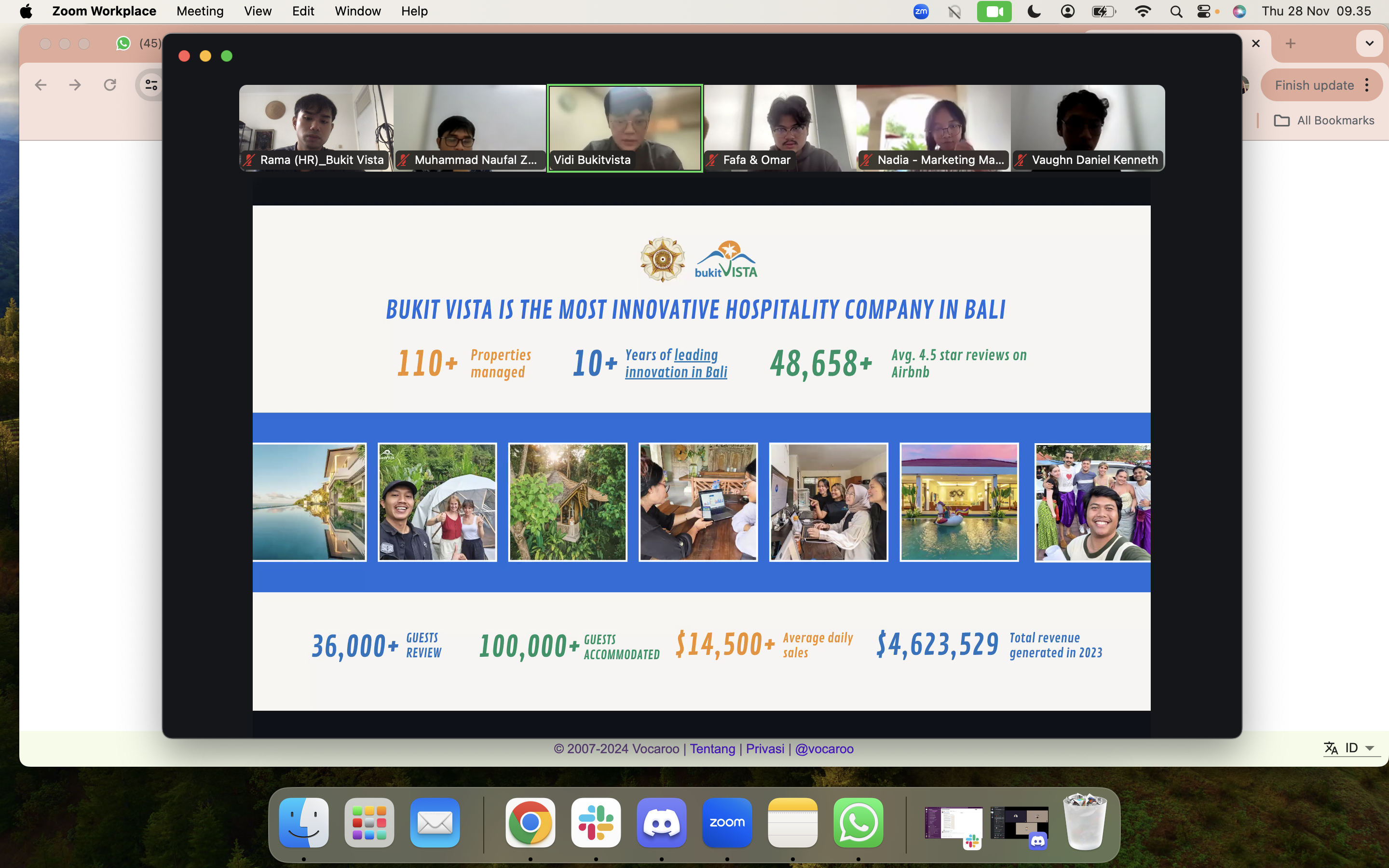
Task: Open WhatsApp from the Dock
Action: [858, 822]
